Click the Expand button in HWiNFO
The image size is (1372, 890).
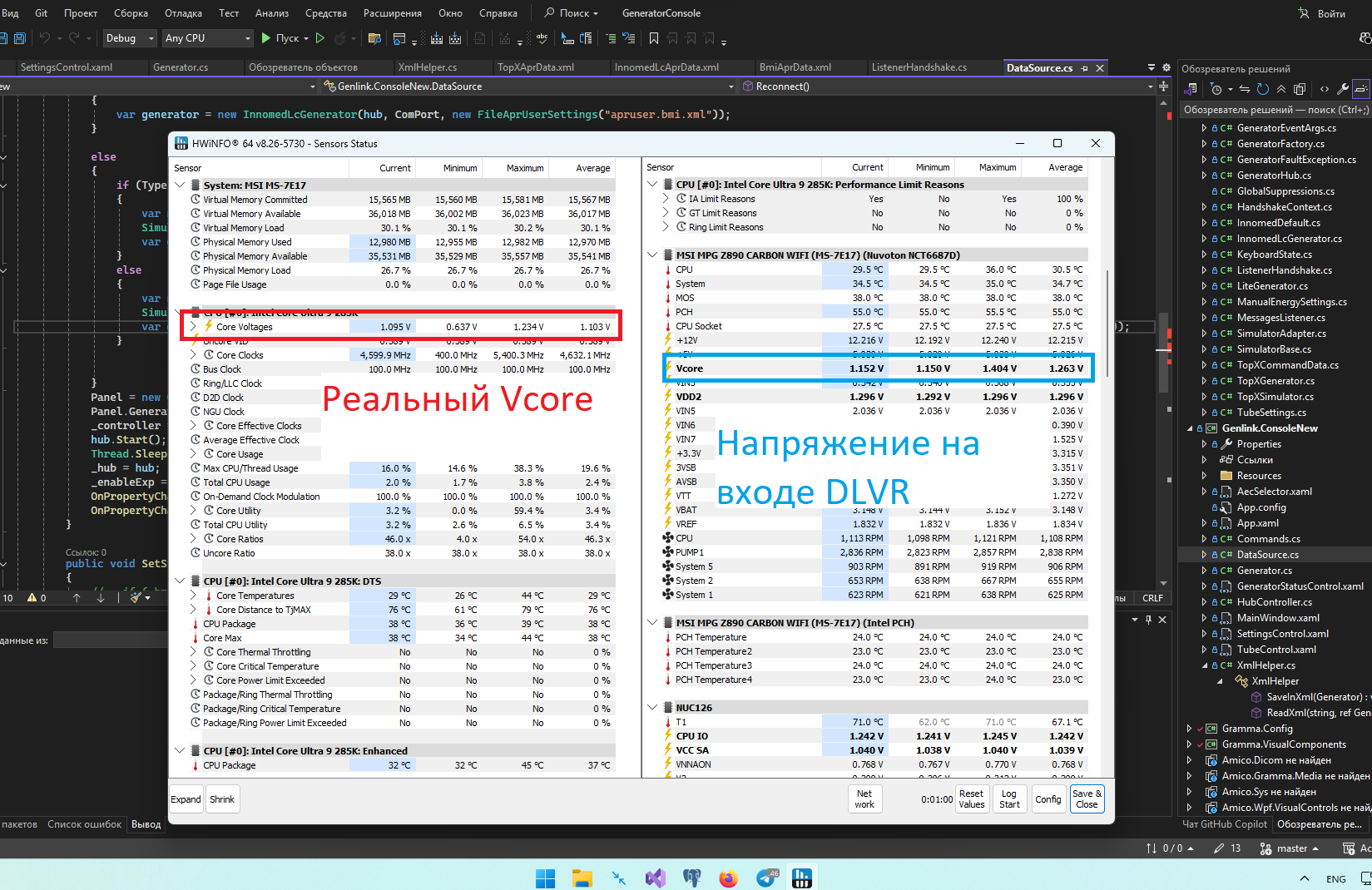(186, 799)
